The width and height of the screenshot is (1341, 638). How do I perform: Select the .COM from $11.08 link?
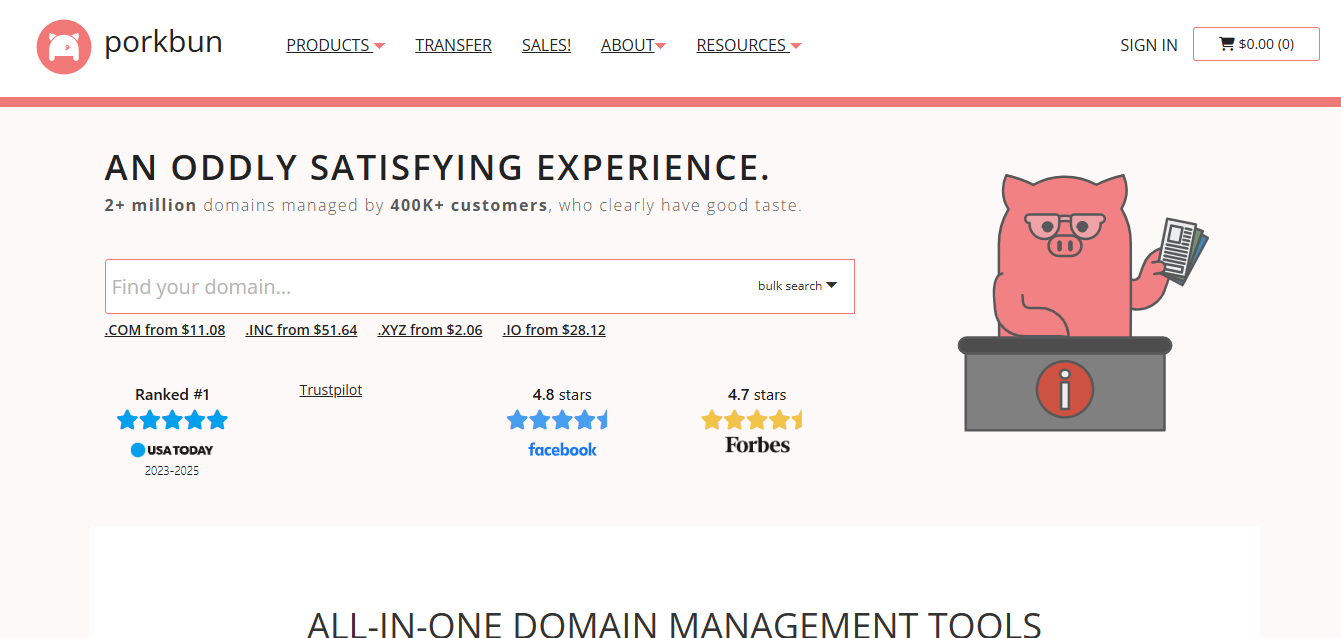[165, 330]
